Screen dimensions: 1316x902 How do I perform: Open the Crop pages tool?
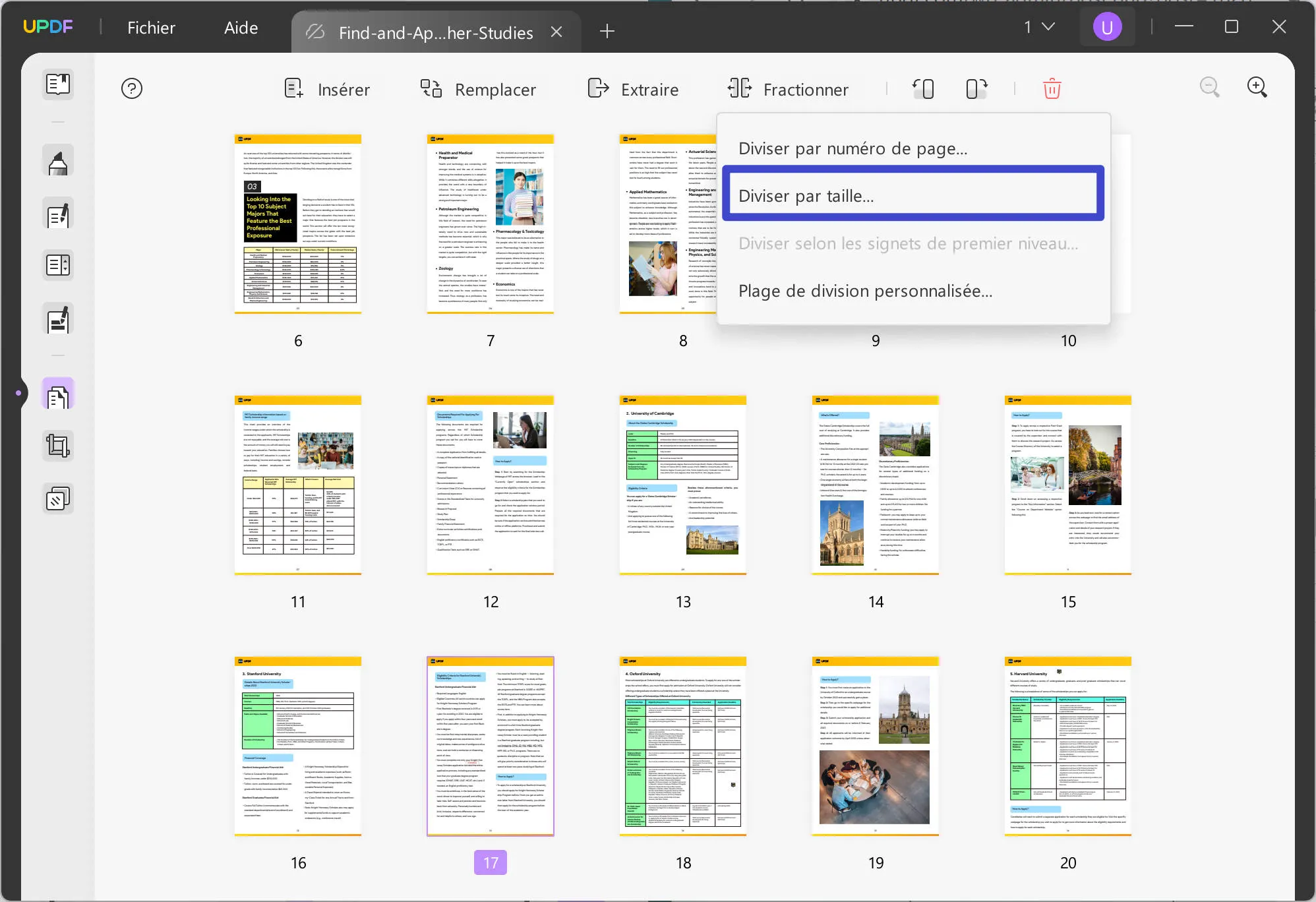click(x=58, y=446)
